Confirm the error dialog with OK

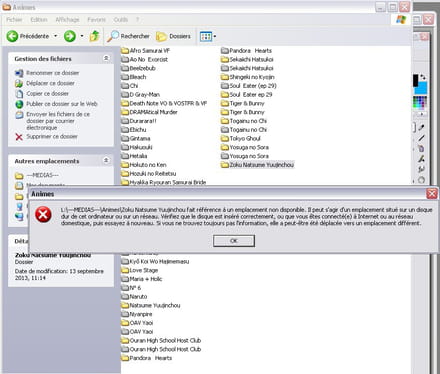pos(234,241)
